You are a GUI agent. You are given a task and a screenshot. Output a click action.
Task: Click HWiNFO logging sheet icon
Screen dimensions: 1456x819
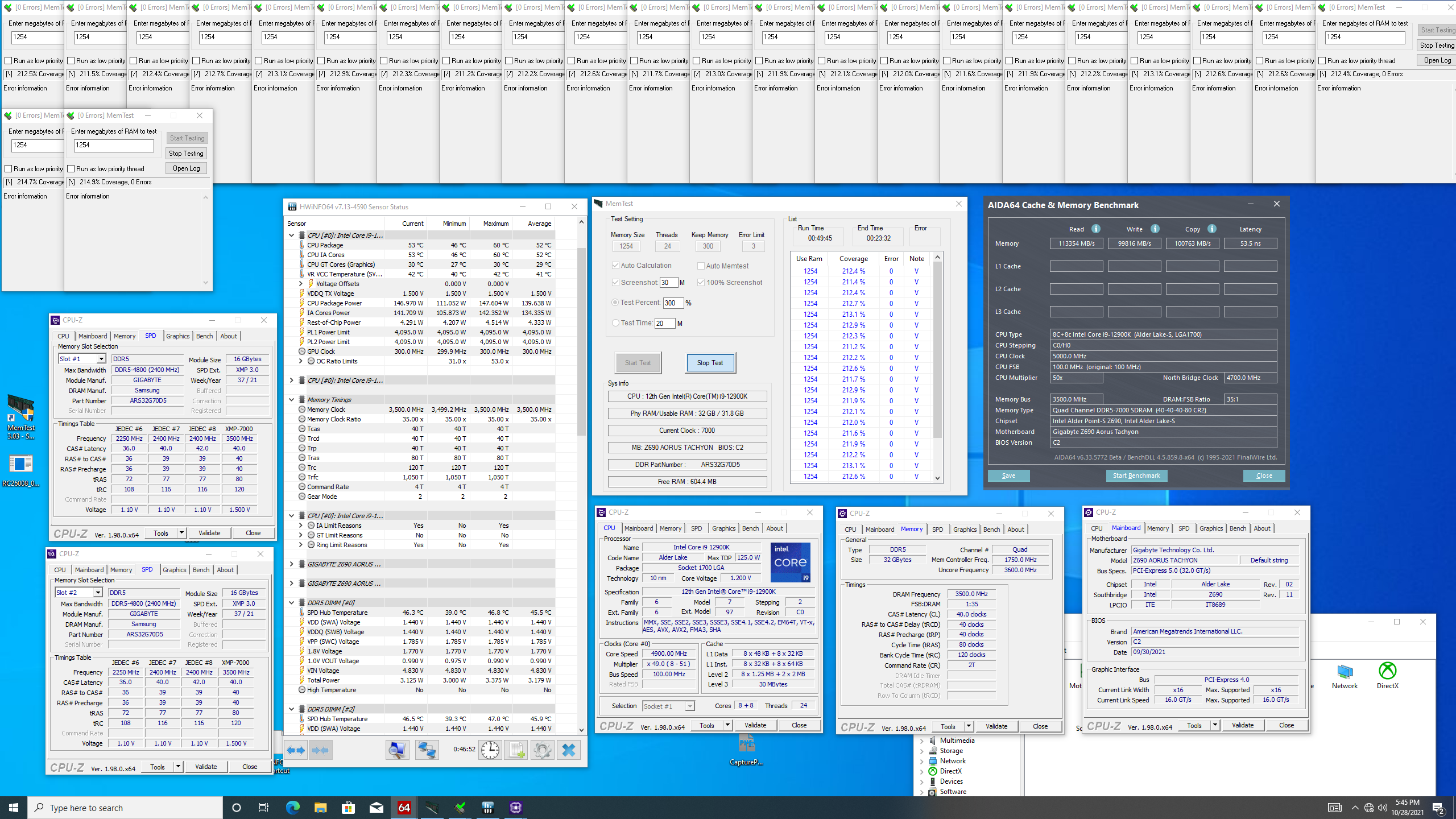[x=516, y=750]
